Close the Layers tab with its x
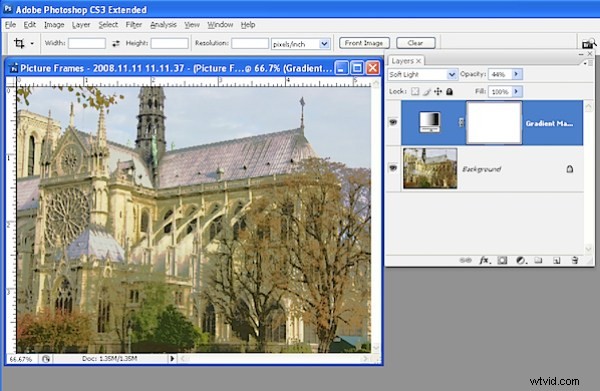This screenshot has height=391, width=600. 419,61
